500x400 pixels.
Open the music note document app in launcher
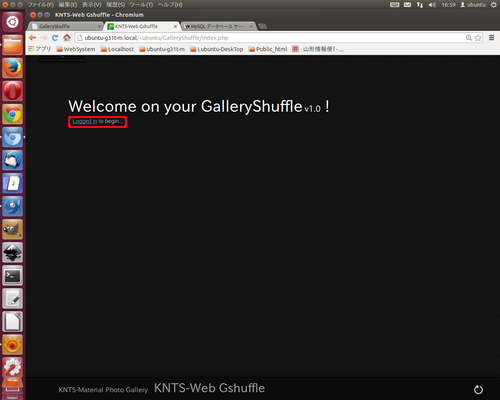coord(13,183)
